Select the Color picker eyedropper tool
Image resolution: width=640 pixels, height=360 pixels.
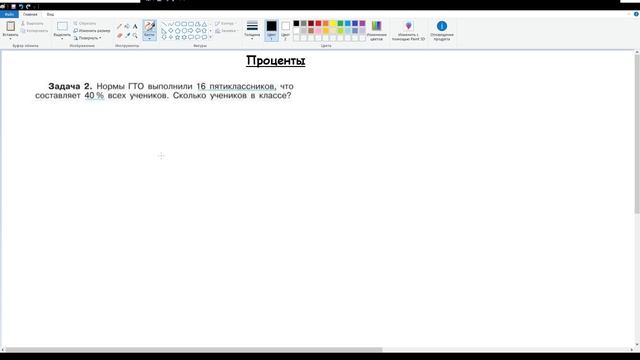[127, 36]
